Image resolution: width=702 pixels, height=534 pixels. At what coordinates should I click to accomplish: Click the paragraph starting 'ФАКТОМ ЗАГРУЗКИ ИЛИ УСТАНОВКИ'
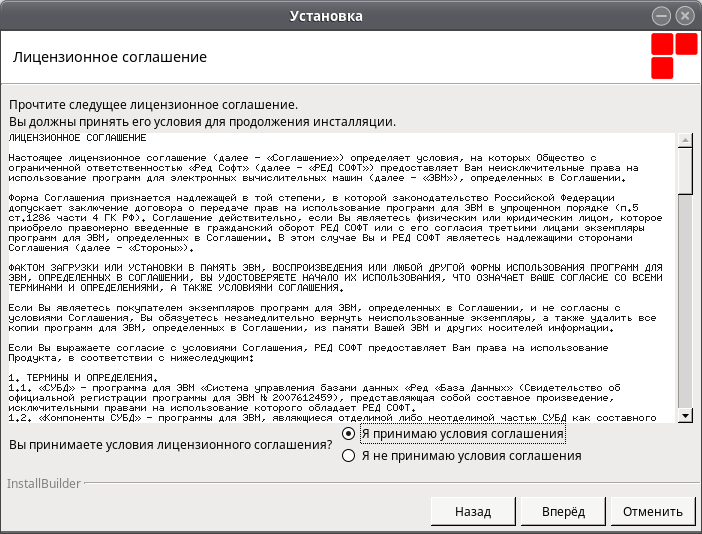coord(335,278)
